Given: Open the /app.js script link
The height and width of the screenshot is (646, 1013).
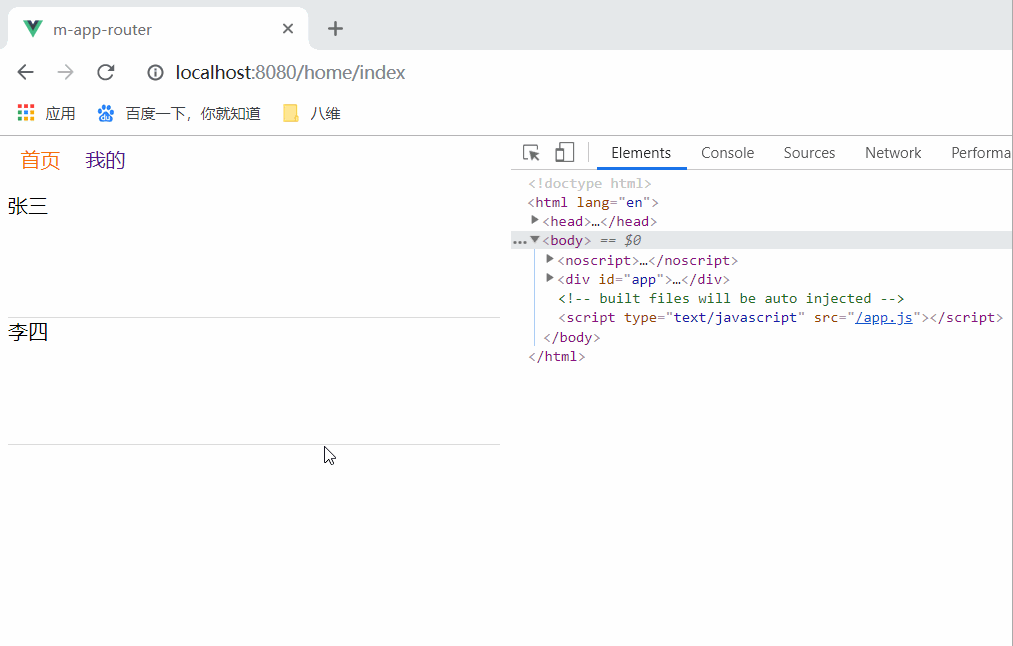Looking at the screenshot, I should coord(884,317).
